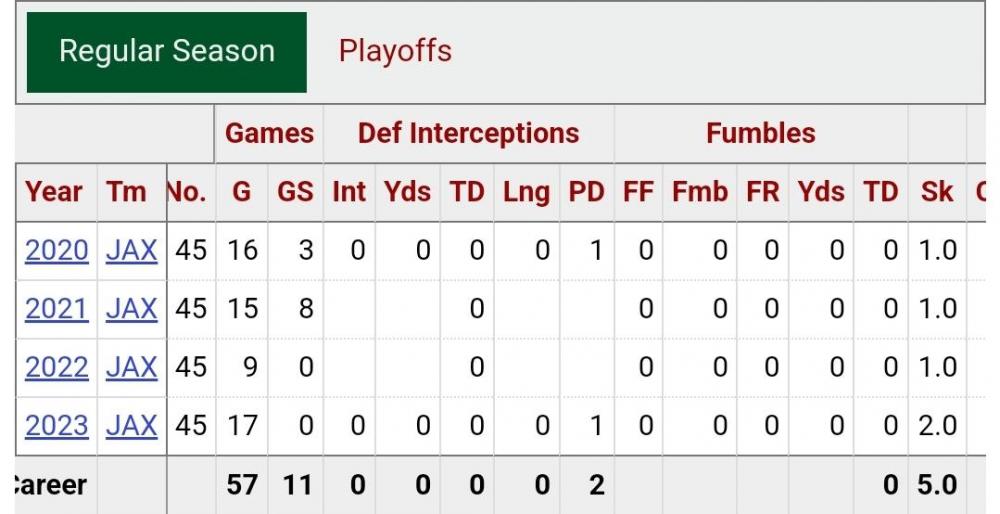The image size is (1000, 514).
Task: Sort by the Fmb column header
Action: (x=700, y=191)
